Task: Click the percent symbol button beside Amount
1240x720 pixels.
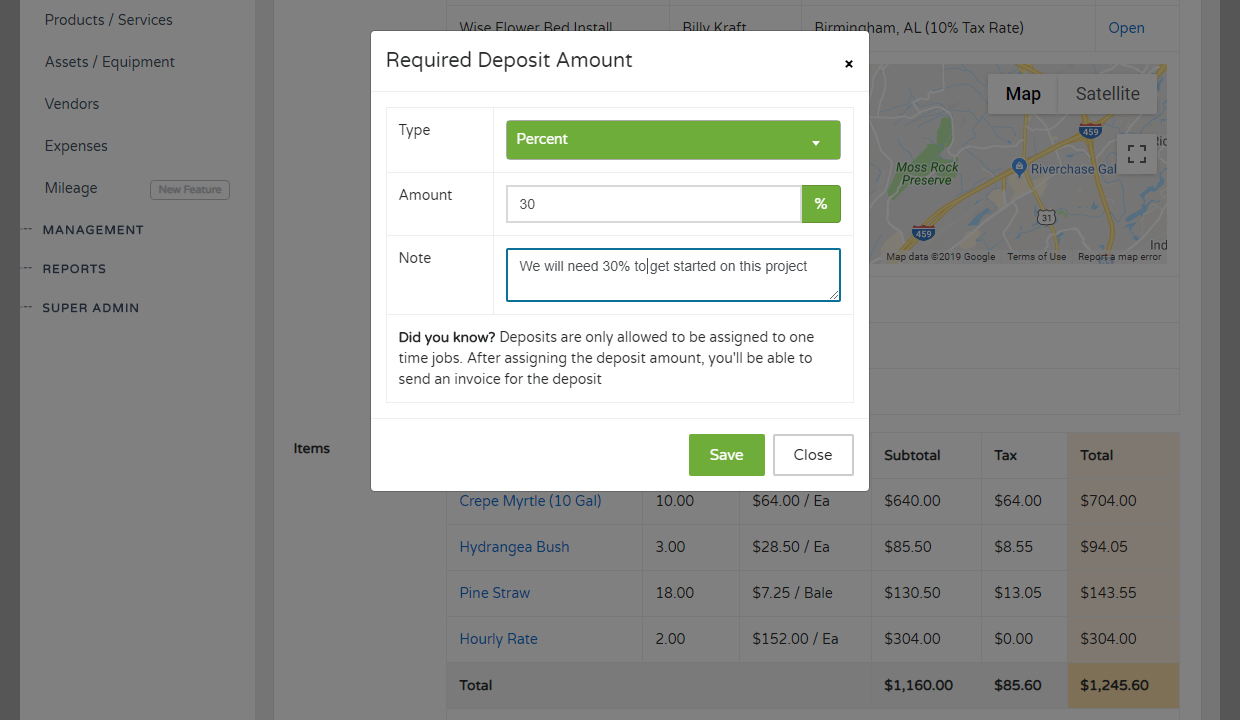Action: [x=820, y=203]
